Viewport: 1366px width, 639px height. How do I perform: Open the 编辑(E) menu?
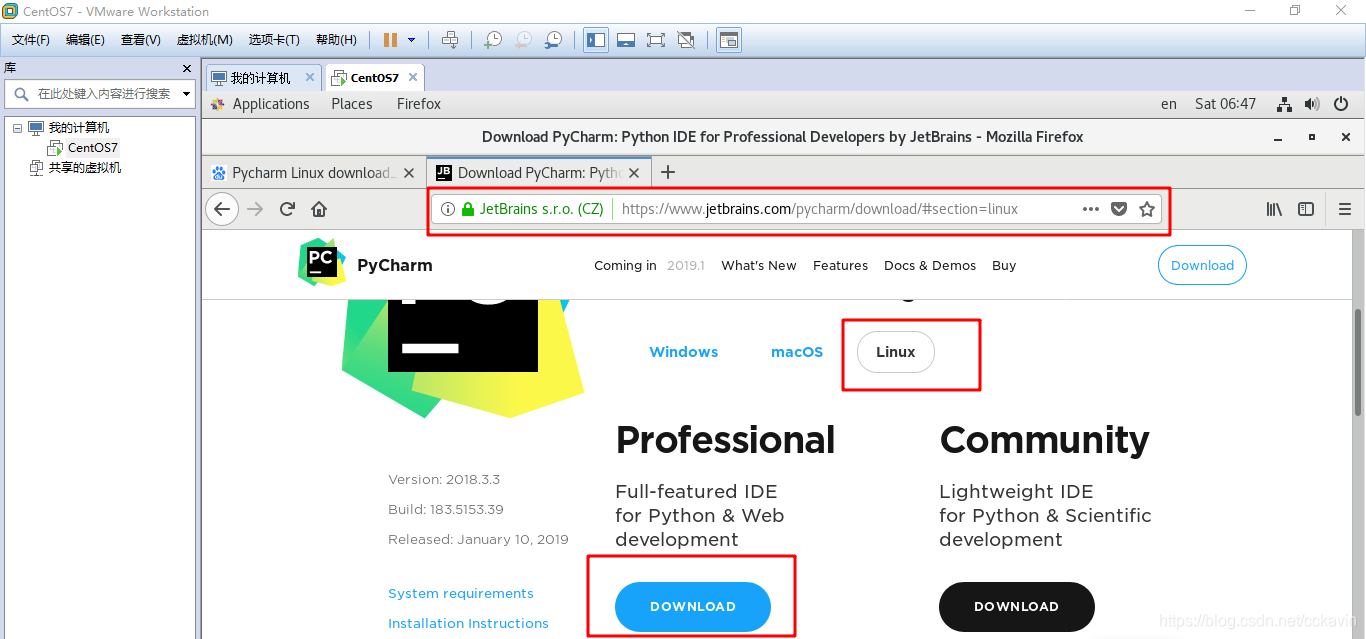point(85,40)
